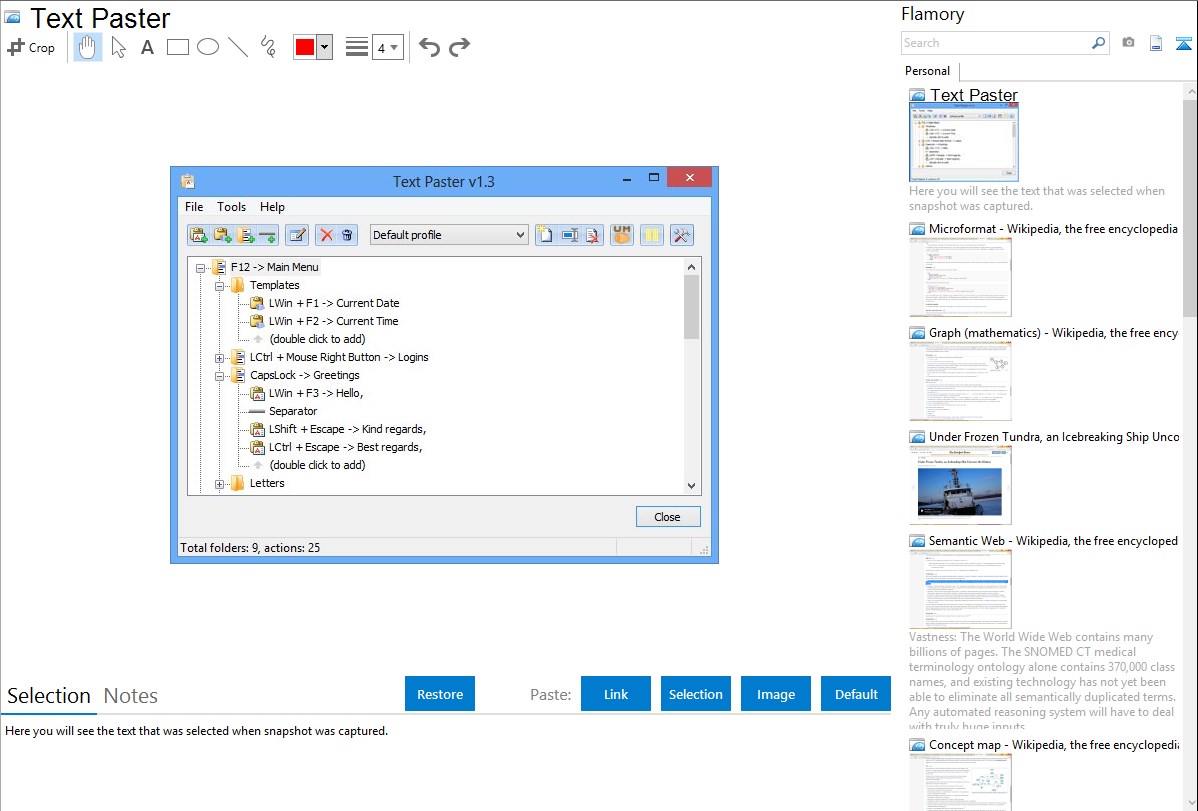Viewport: 1198px width, 811px height.
Task: Undo the last annotation
Action: 429,47
